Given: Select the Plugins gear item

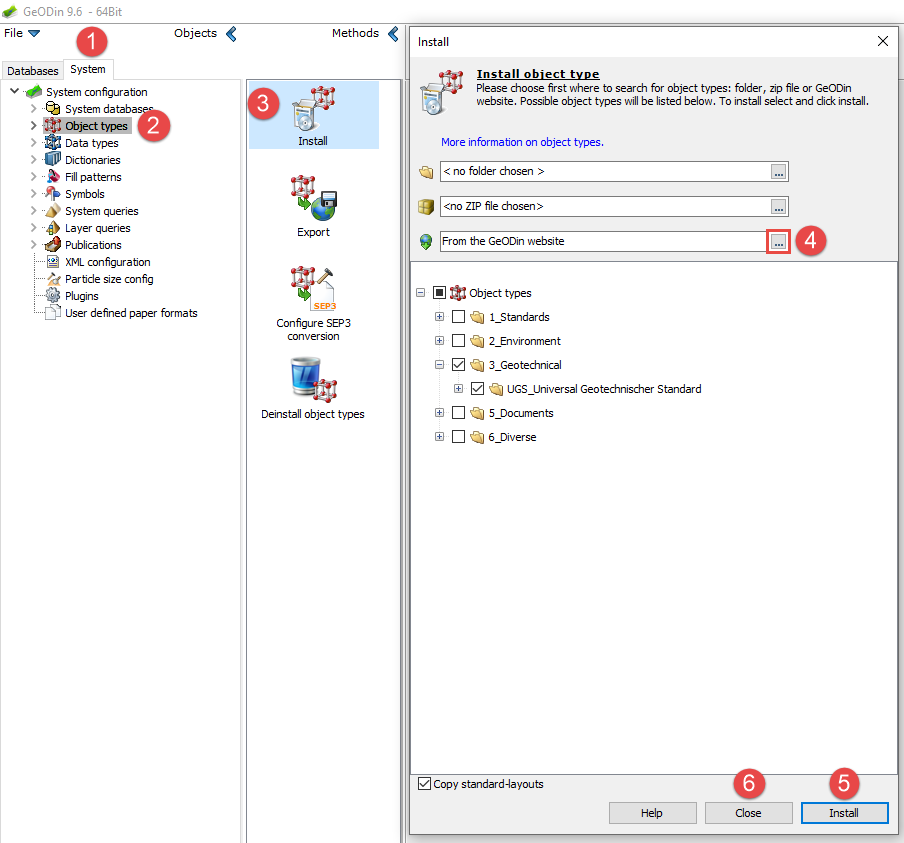Looking at the screenshot, I should pos(81,296).
